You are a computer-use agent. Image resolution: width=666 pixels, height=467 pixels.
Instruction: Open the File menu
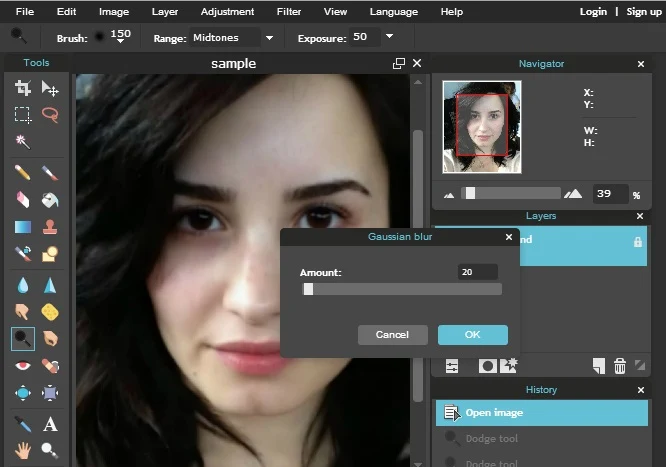25,11
